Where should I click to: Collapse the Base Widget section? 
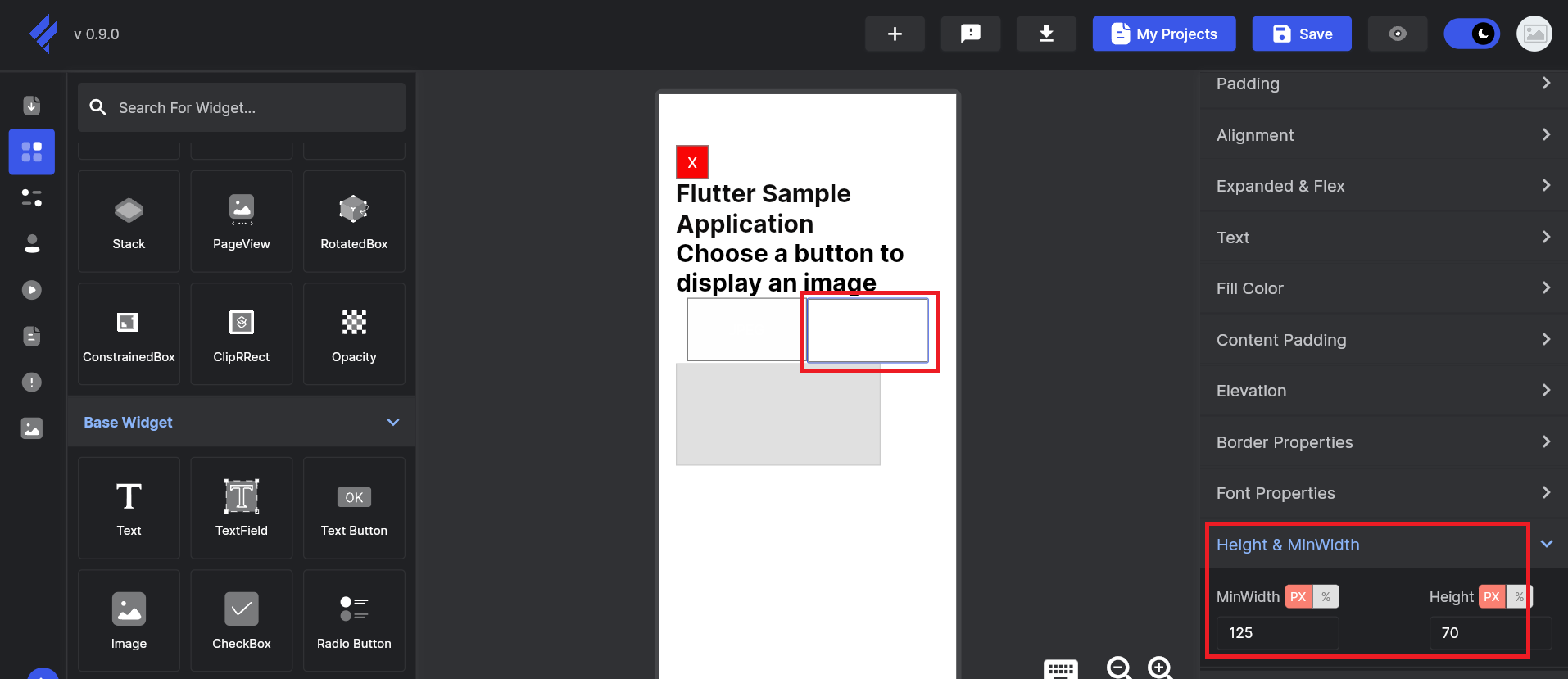(x=393, y=422)
